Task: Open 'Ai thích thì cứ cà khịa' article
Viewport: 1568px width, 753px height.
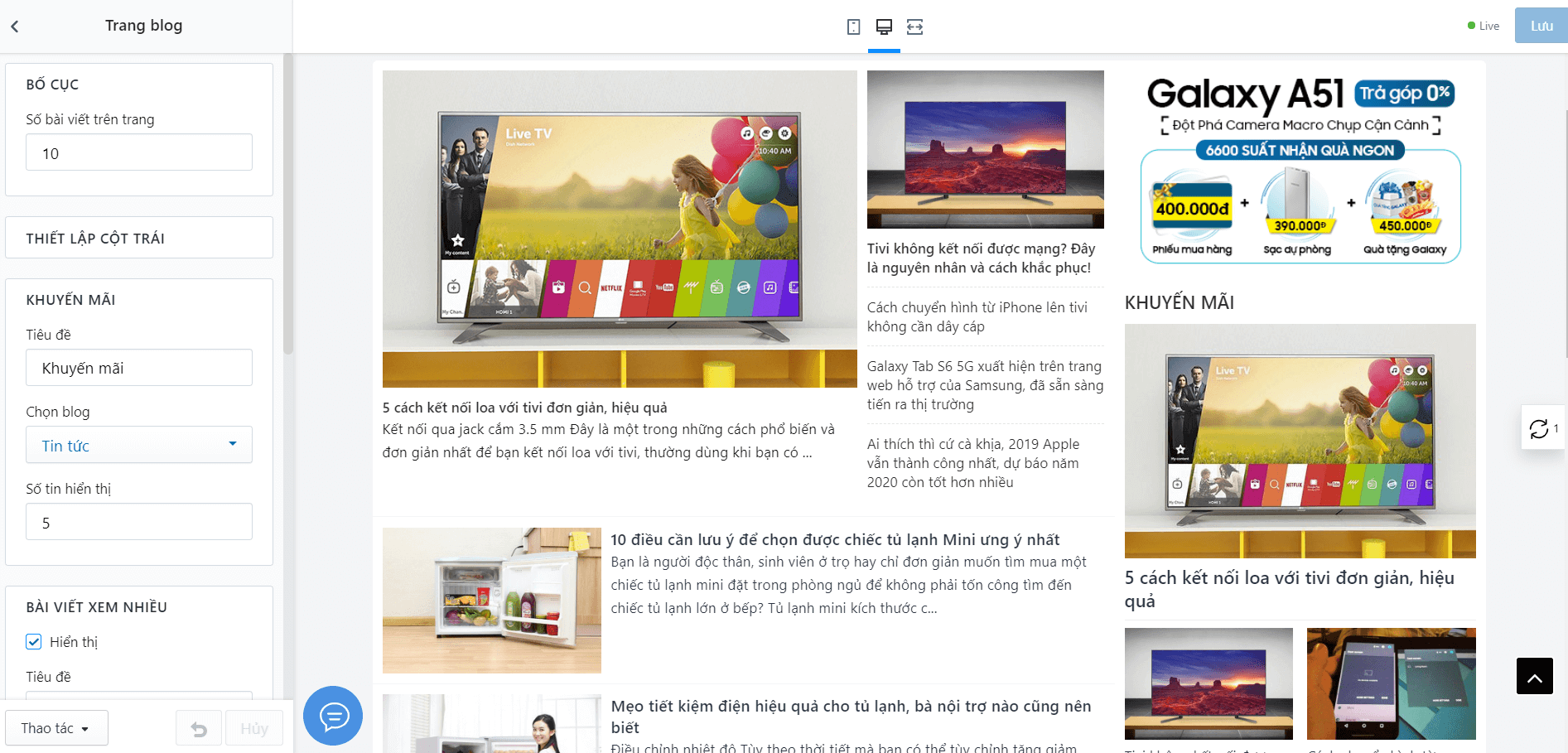Action: point(974,463)
